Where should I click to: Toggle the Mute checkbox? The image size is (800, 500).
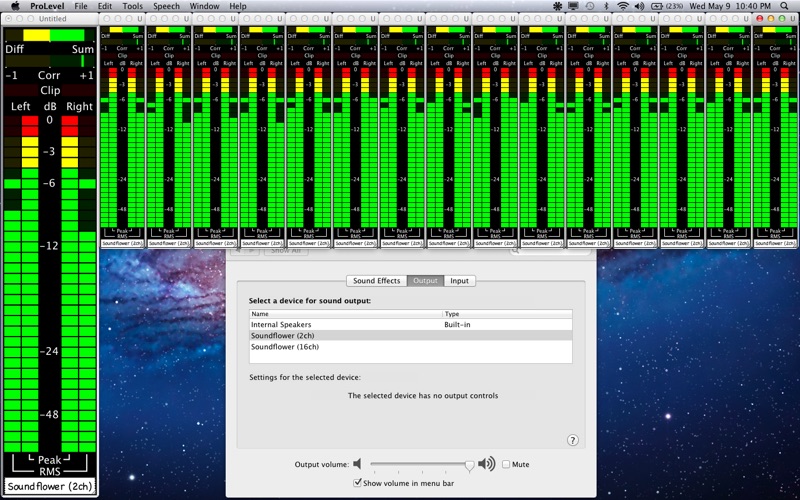point(506,464)
